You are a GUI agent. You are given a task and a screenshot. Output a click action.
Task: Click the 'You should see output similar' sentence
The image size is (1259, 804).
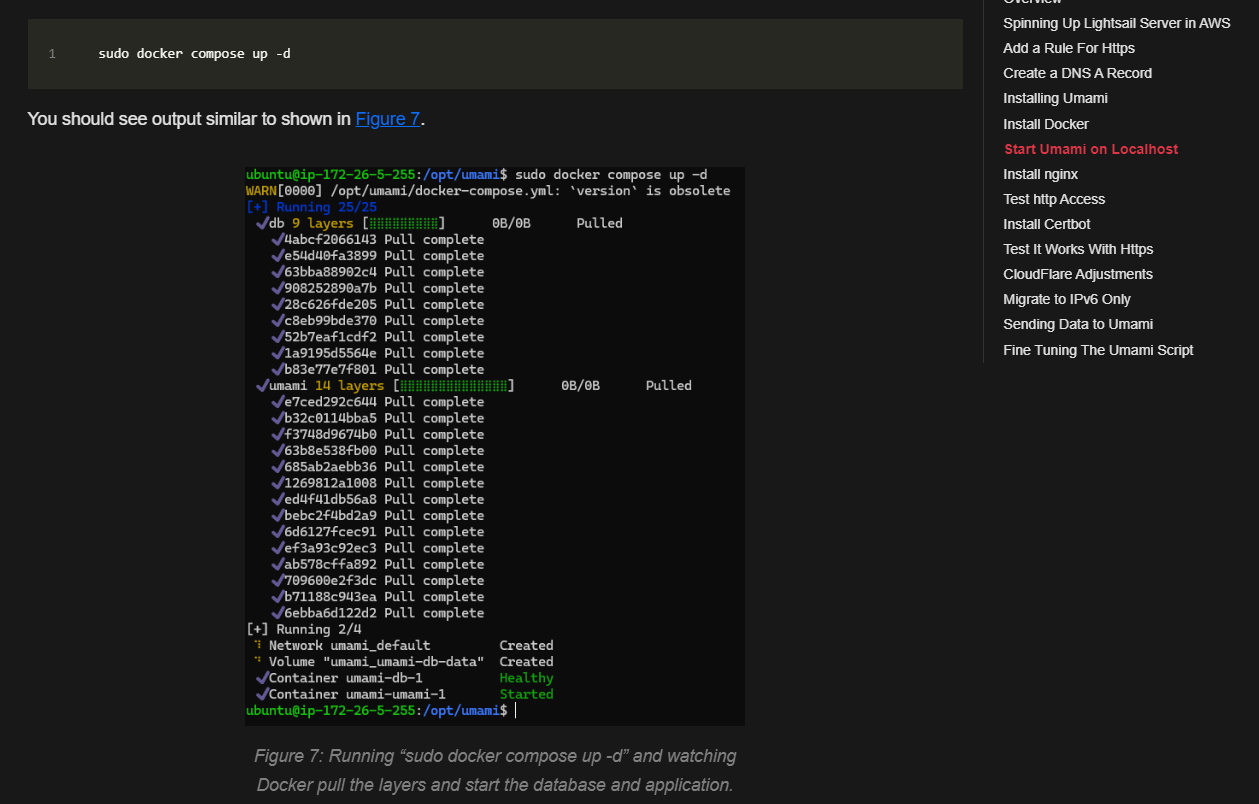[190, 119]
